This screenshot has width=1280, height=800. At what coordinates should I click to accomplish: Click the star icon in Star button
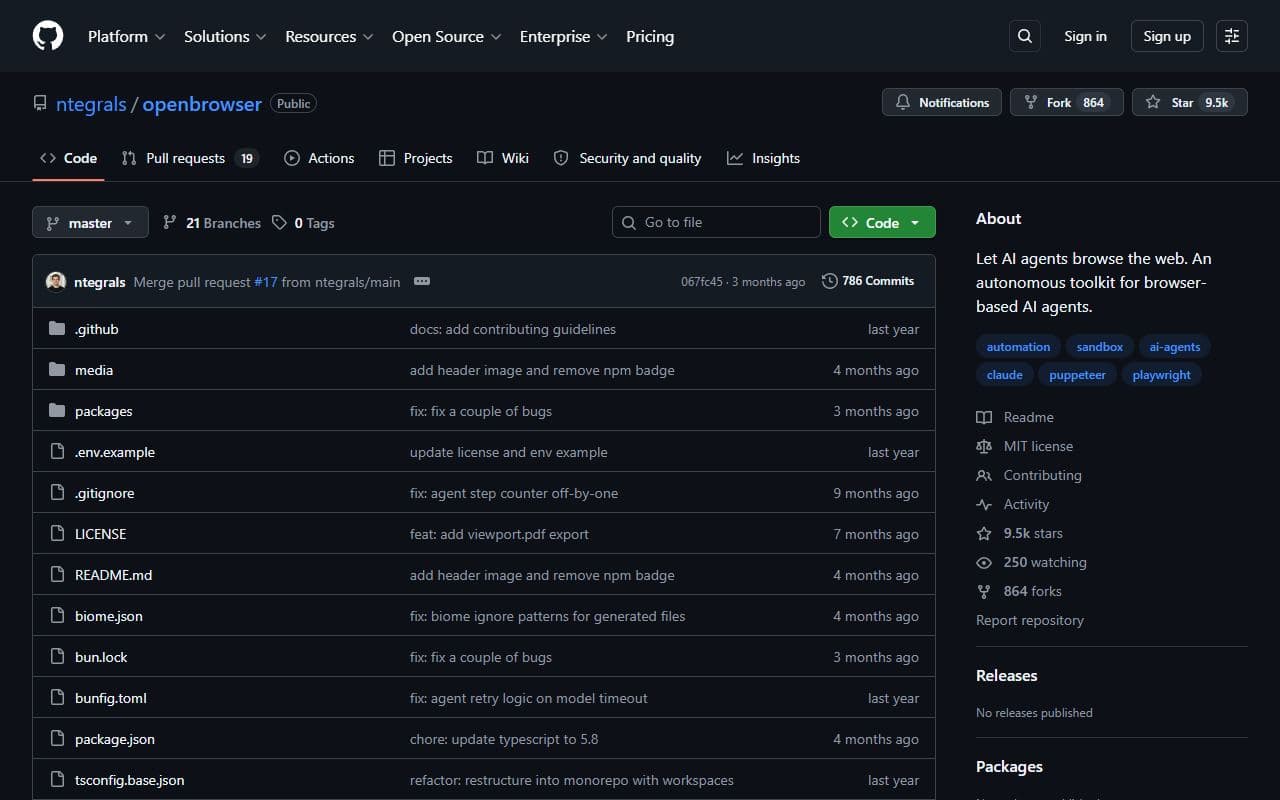tap(1153, 102)
